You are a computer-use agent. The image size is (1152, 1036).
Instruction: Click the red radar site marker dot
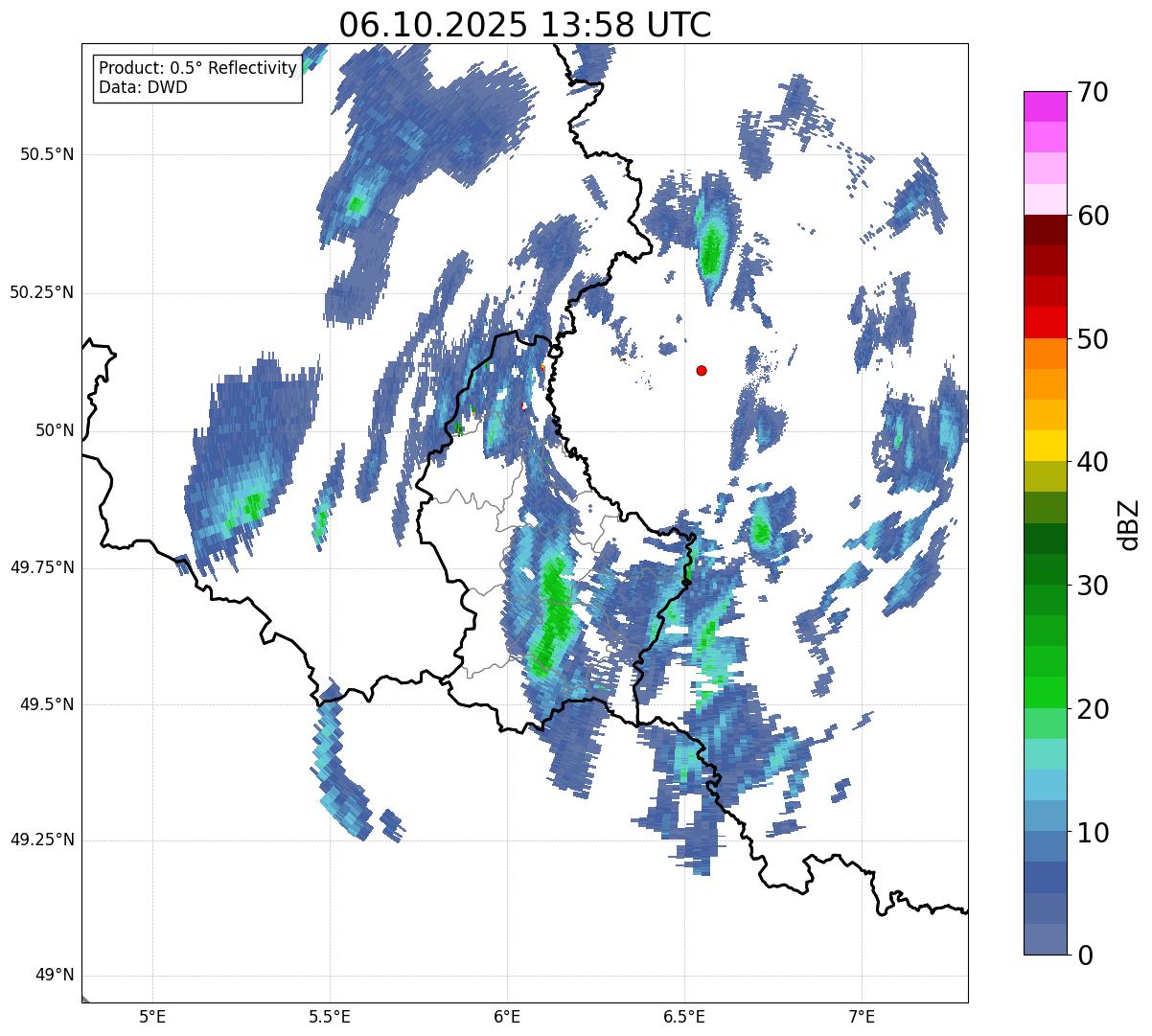tap(702, 370)
